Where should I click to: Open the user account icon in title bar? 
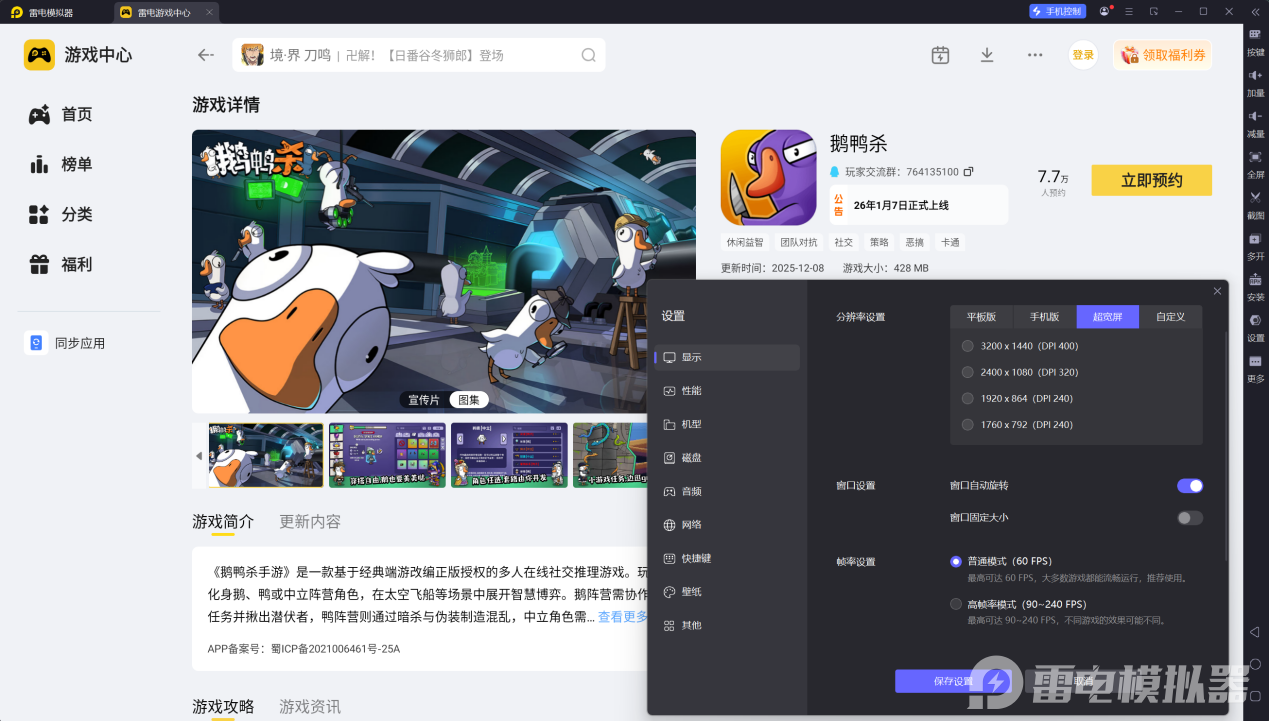click(x=1104, y=11)
